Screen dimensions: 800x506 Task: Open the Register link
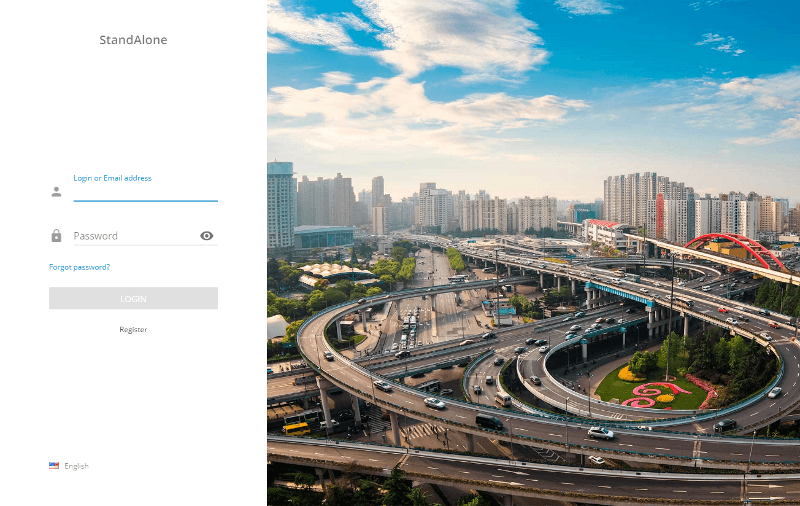click(x=133, y=330)
